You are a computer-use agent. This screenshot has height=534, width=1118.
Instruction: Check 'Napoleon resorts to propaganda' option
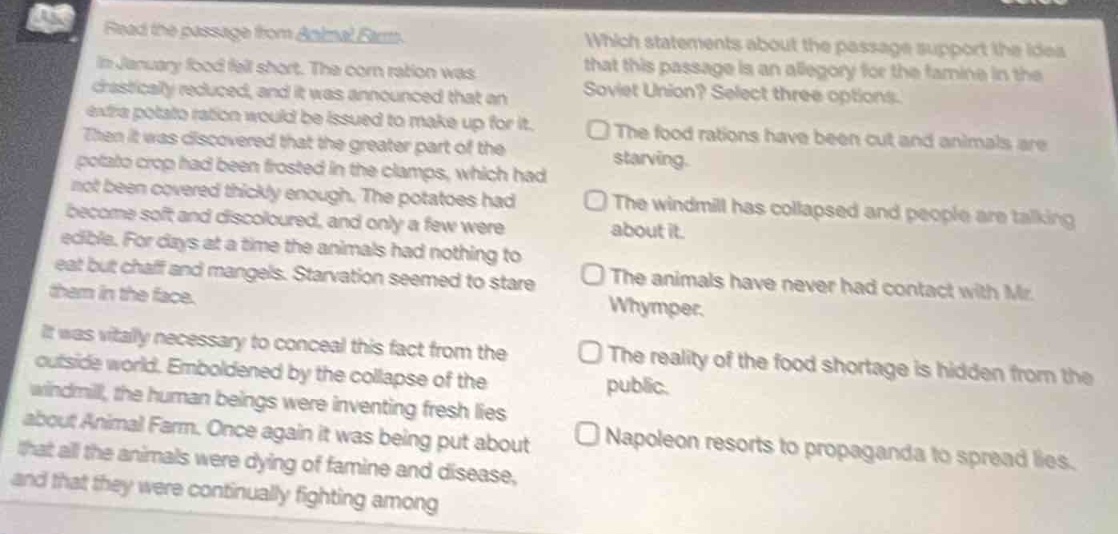pyautogui.click(x=580, y=438)
